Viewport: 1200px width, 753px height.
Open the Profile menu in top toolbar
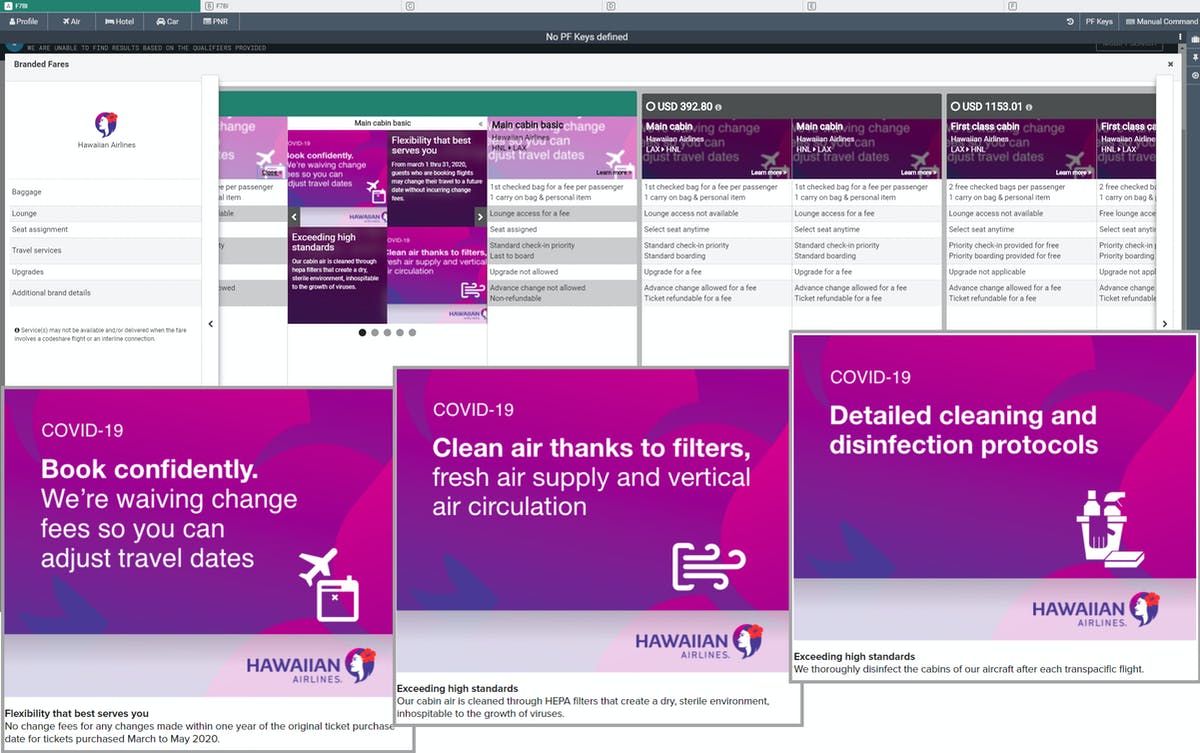[24, 21]
